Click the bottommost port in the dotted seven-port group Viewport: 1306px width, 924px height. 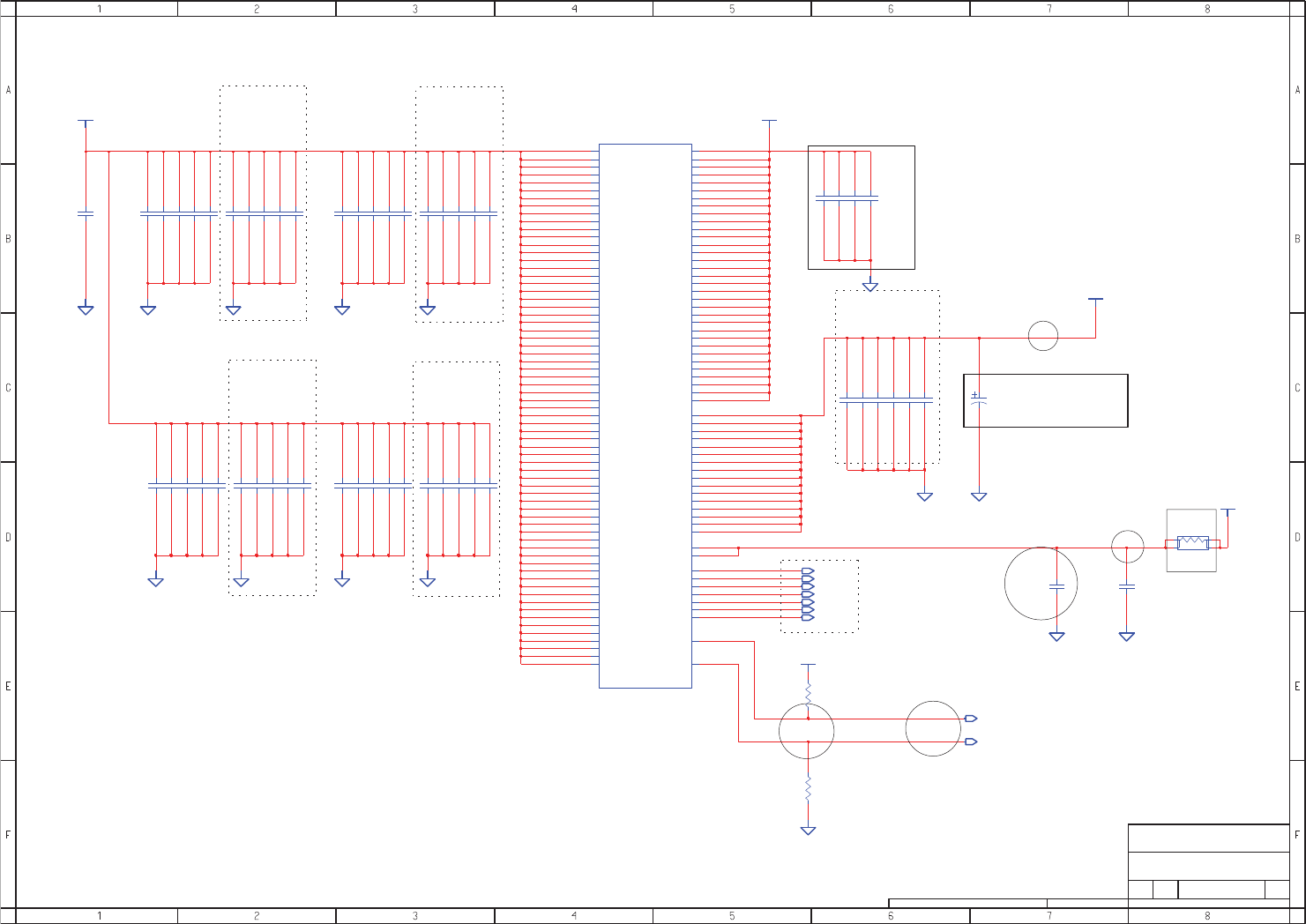pyautogui.click(x=808, y=617)
